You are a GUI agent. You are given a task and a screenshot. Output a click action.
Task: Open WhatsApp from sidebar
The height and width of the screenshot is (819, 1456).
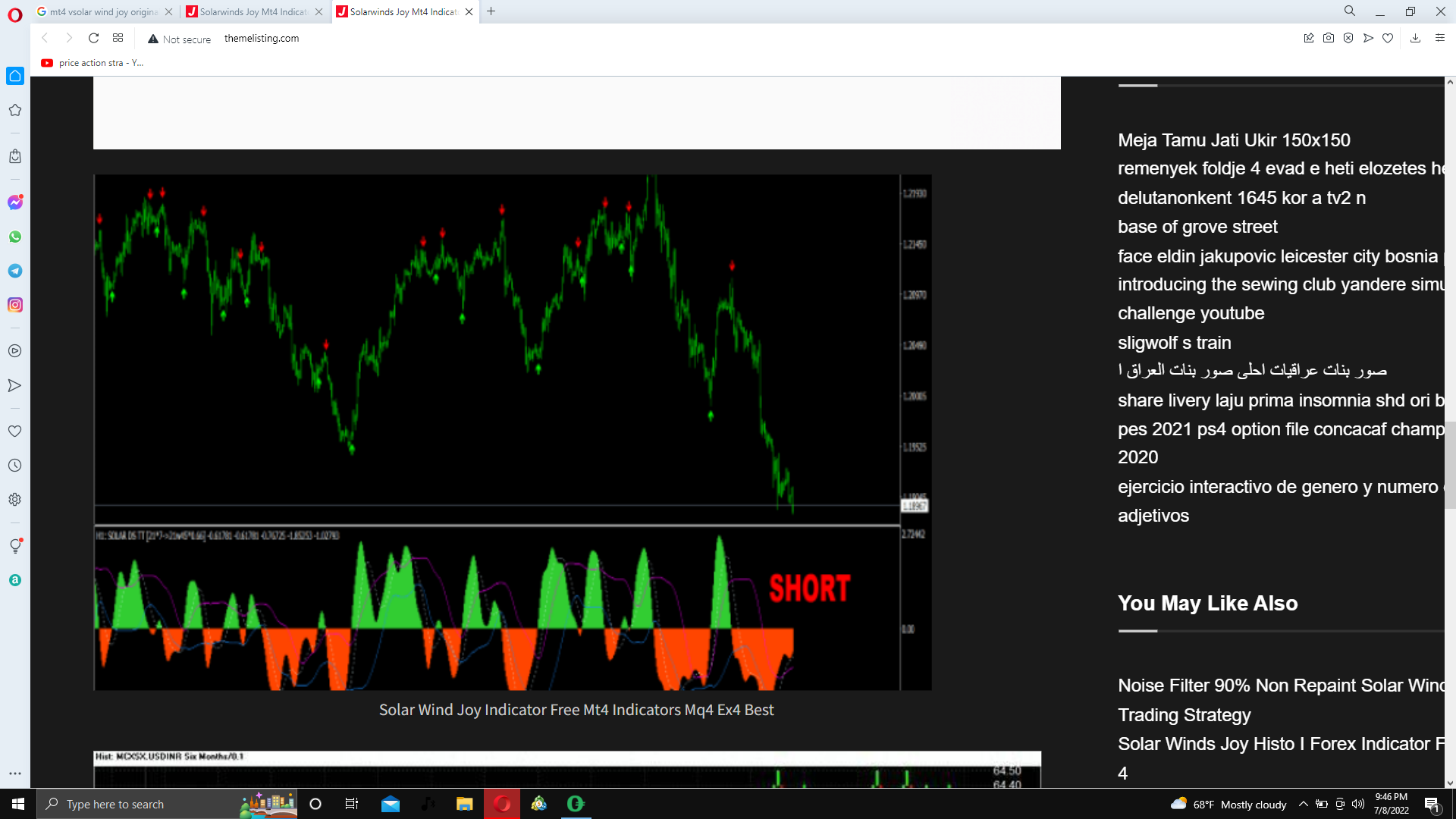15,237
